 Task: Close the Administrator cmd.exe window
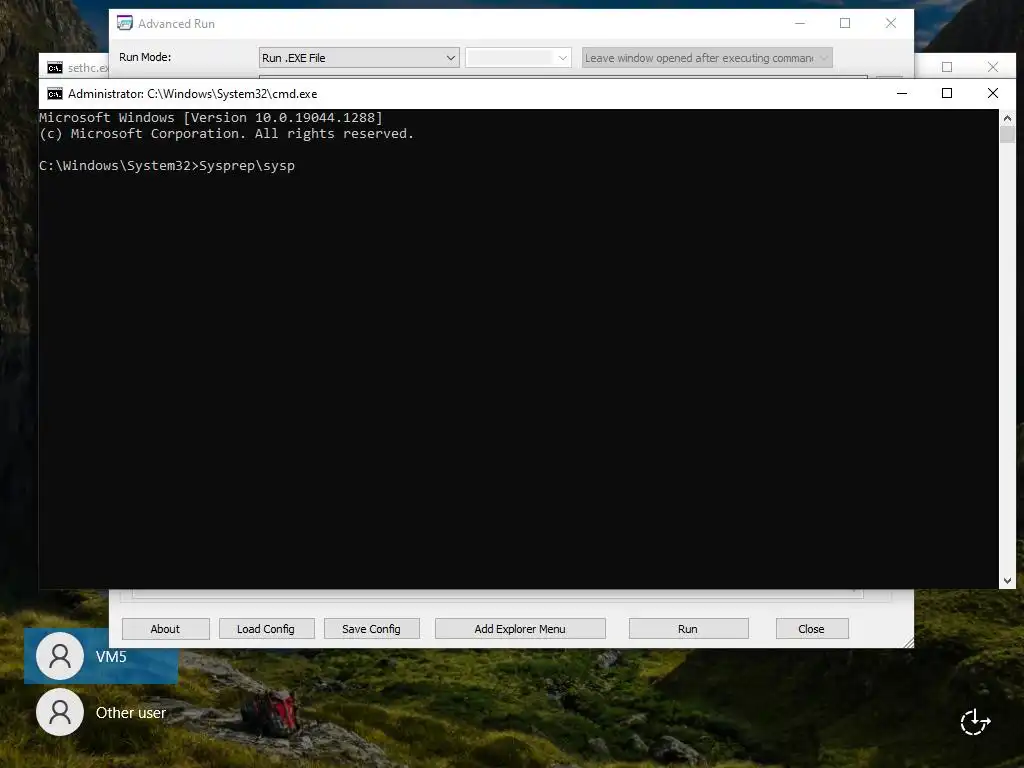[993, 93]
